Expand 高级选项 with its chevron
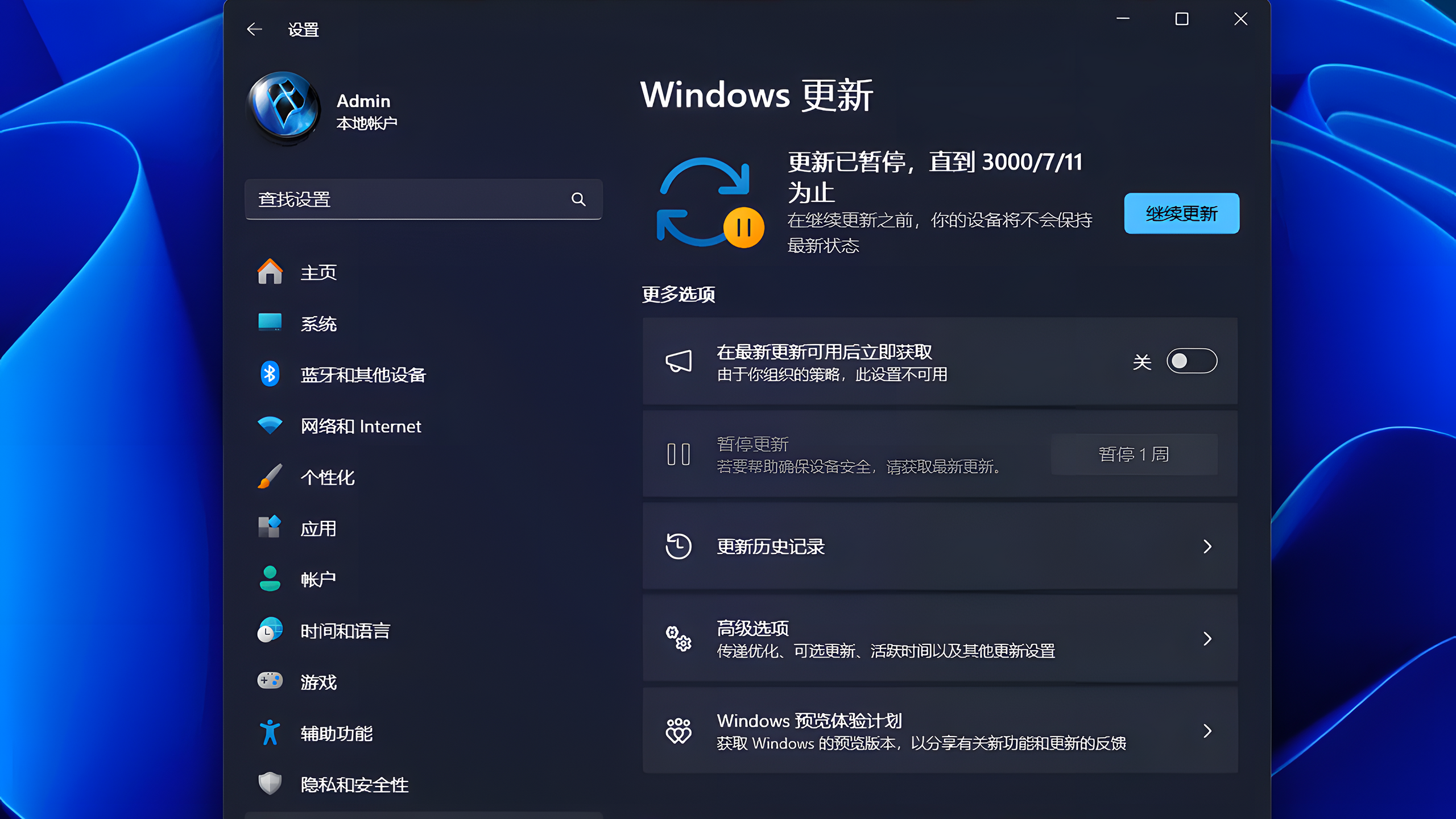This screenshot has height=819, width=1456. [1207, 638]
